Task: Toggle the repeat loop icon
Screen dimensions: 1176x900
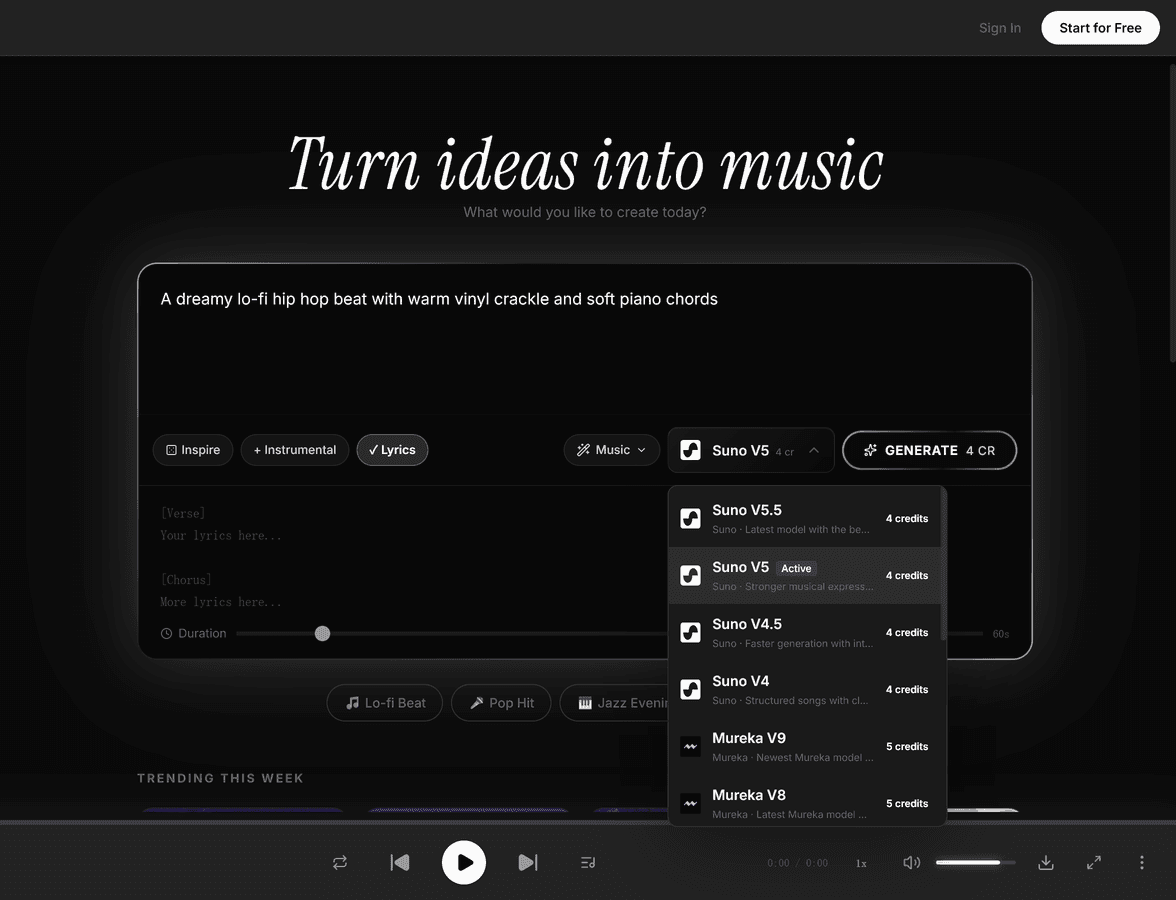Action: click(x=340, y=862)
